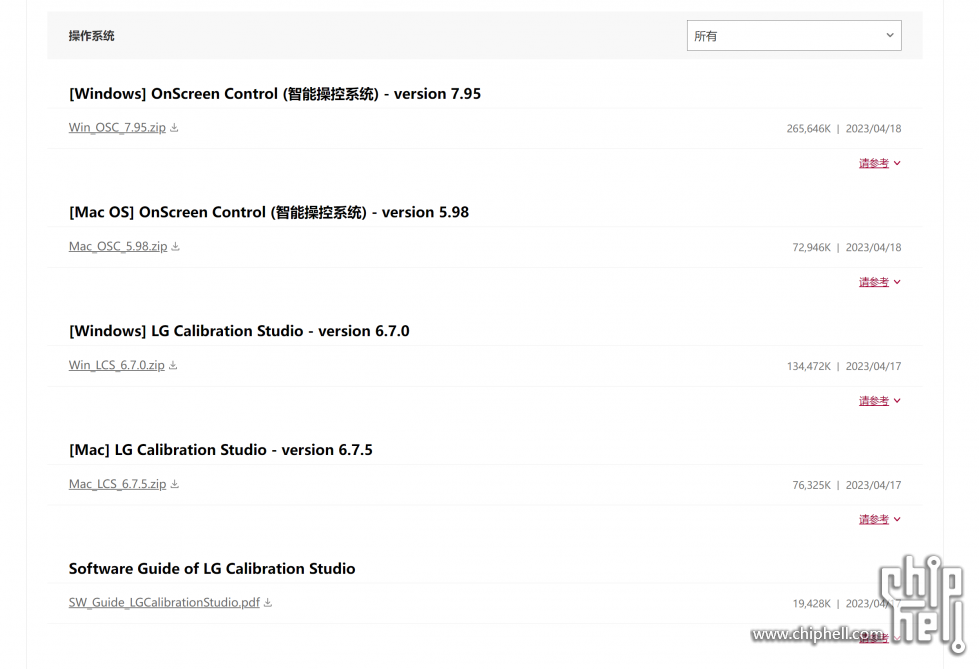Screen dimensions: 979x669
Task: Click download icon beside Win_LCS_6.7.0.zip
Action: point(173,365)
